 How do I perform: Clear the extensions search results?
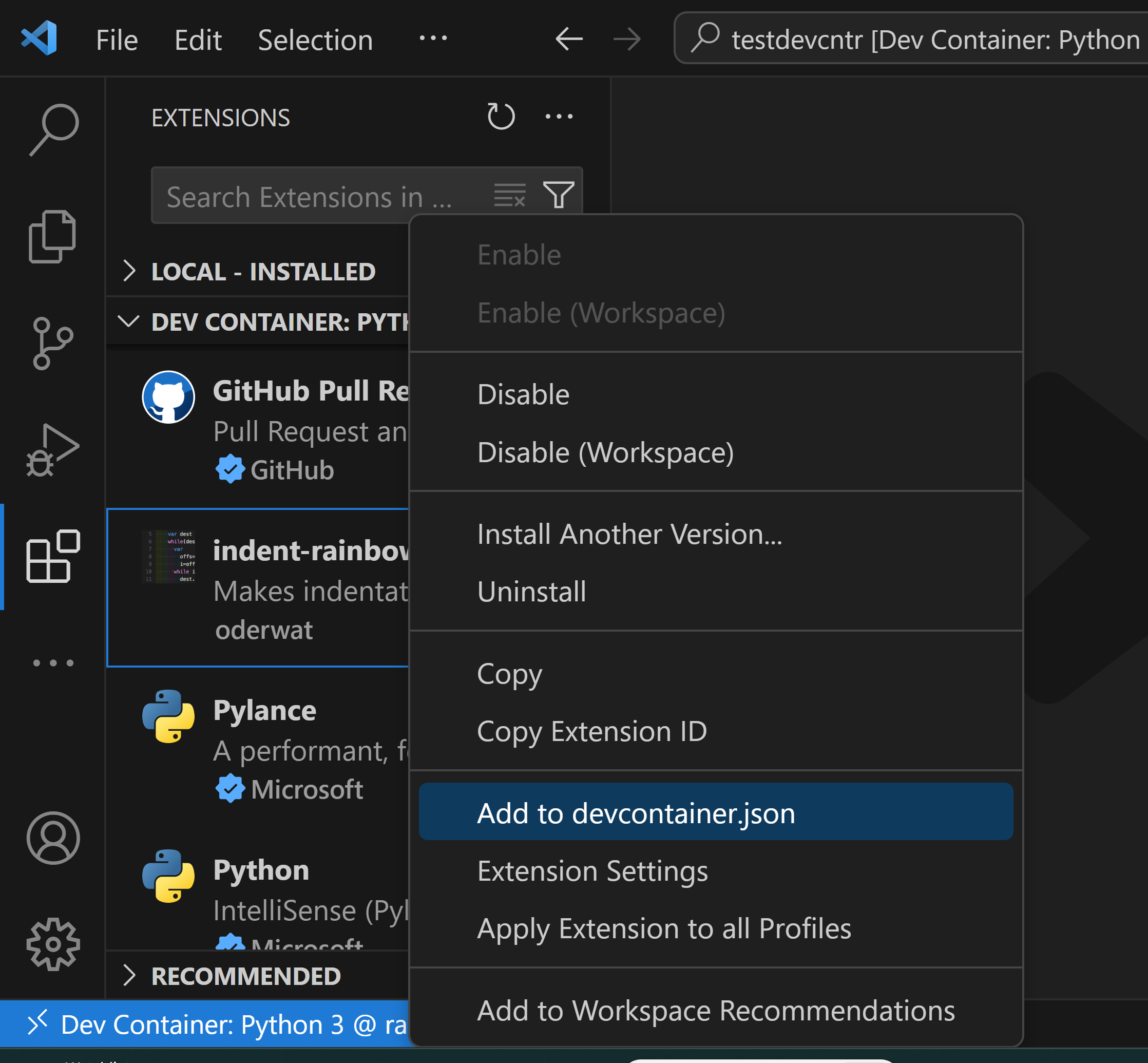[x=510, y=195]
